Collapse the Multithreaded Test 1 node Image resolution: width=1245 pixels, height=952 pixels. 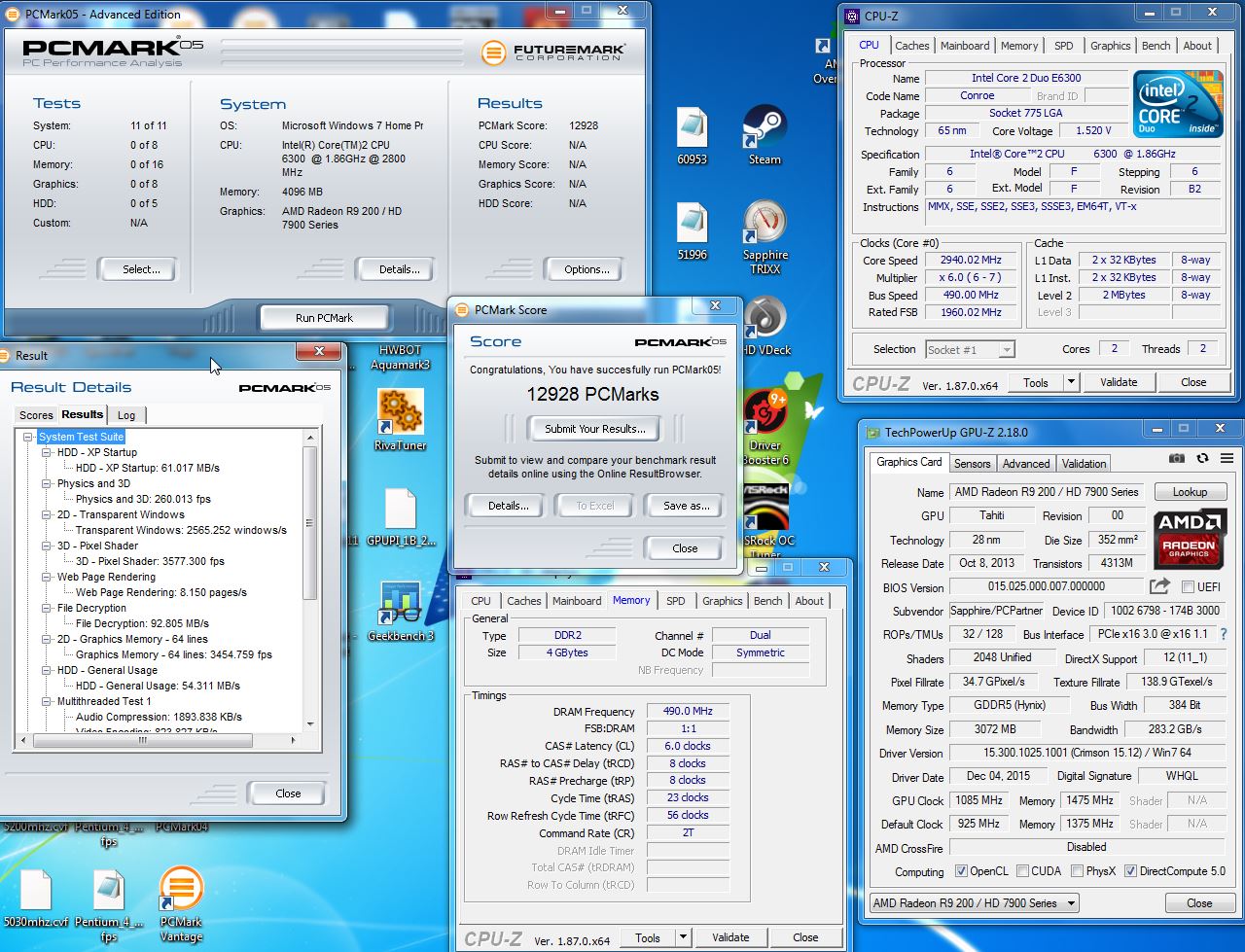tap(48, 702)
